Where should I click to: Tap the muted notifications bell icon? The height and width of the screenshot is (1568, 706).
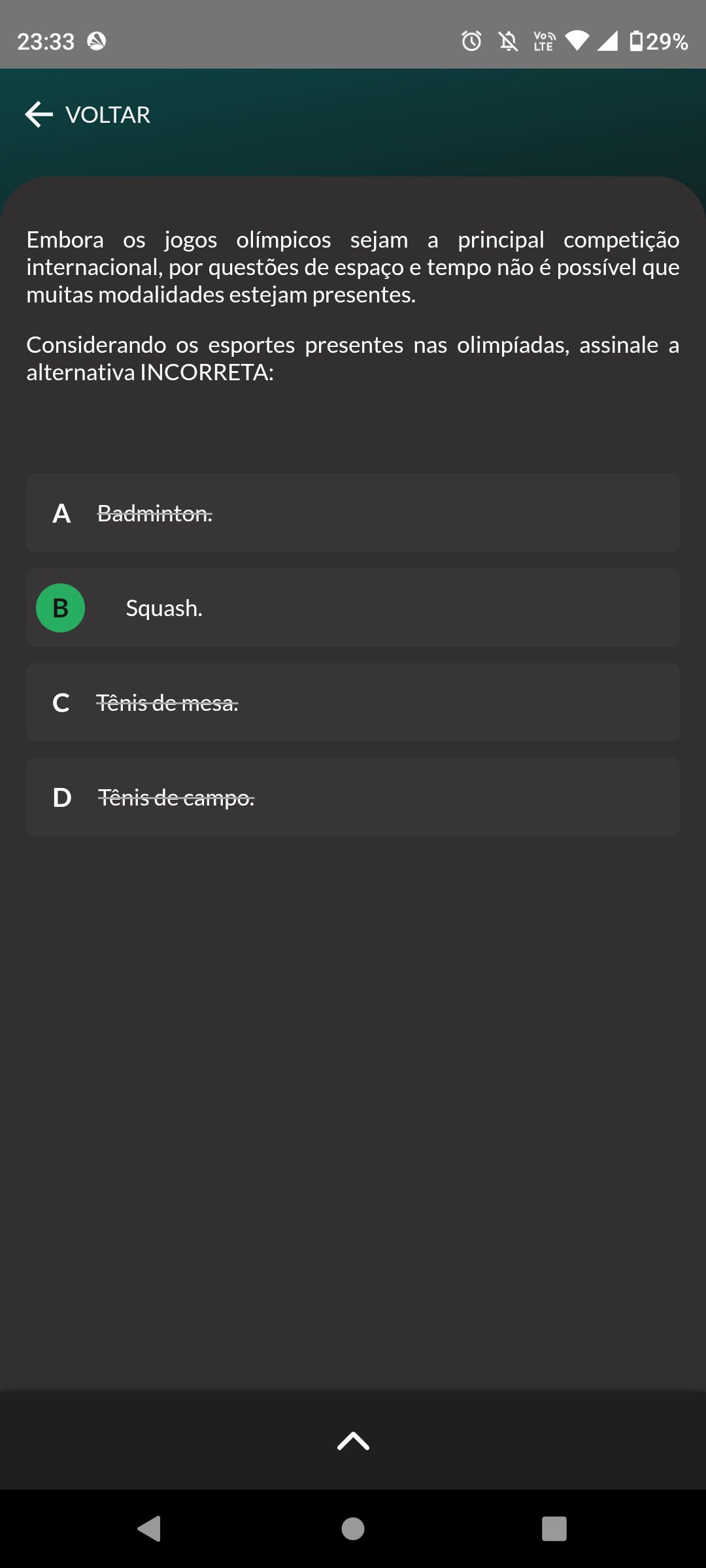tap(508, 41)
